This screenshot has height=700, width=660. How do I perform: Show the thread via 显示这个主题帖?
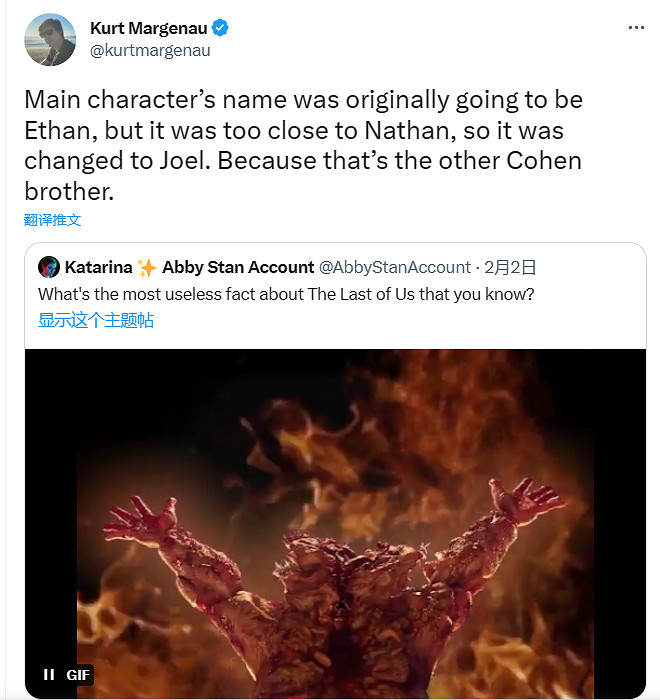(x=96, y=320)
